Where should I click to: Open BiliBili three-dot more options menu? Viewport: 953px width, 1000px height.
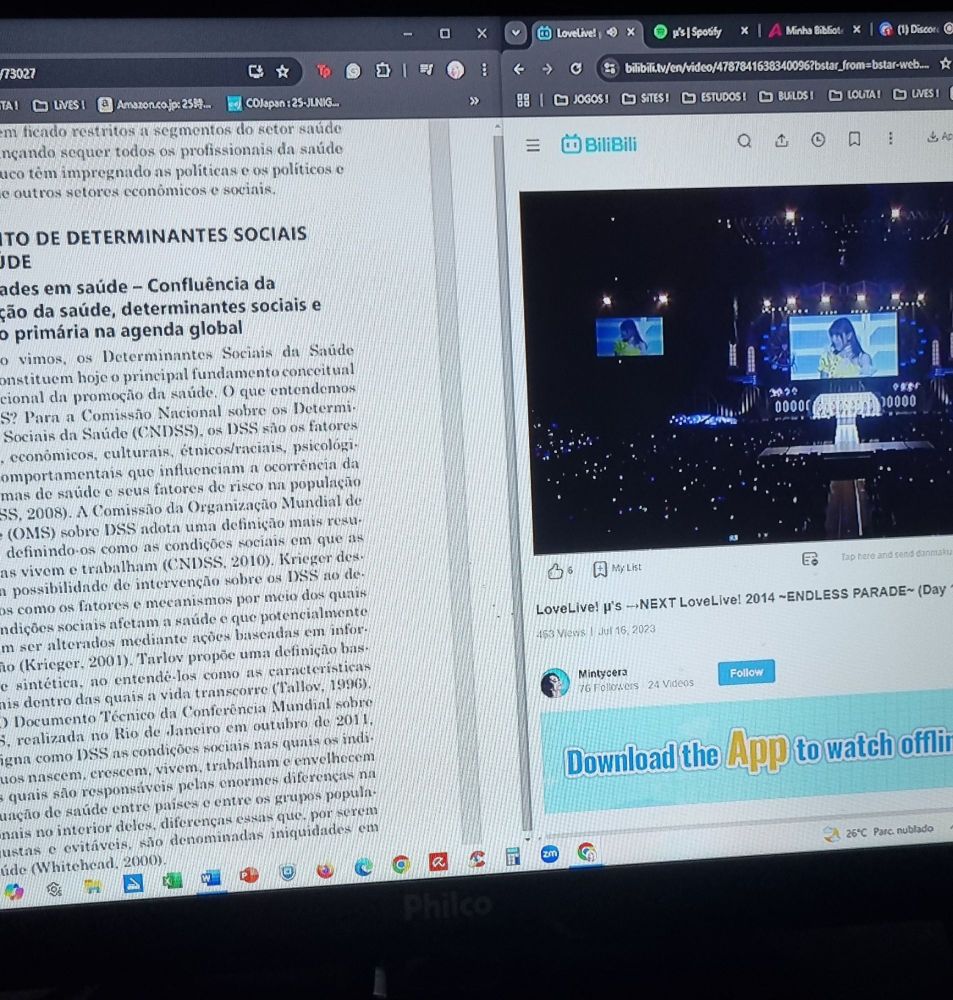(x=890, y=138)
